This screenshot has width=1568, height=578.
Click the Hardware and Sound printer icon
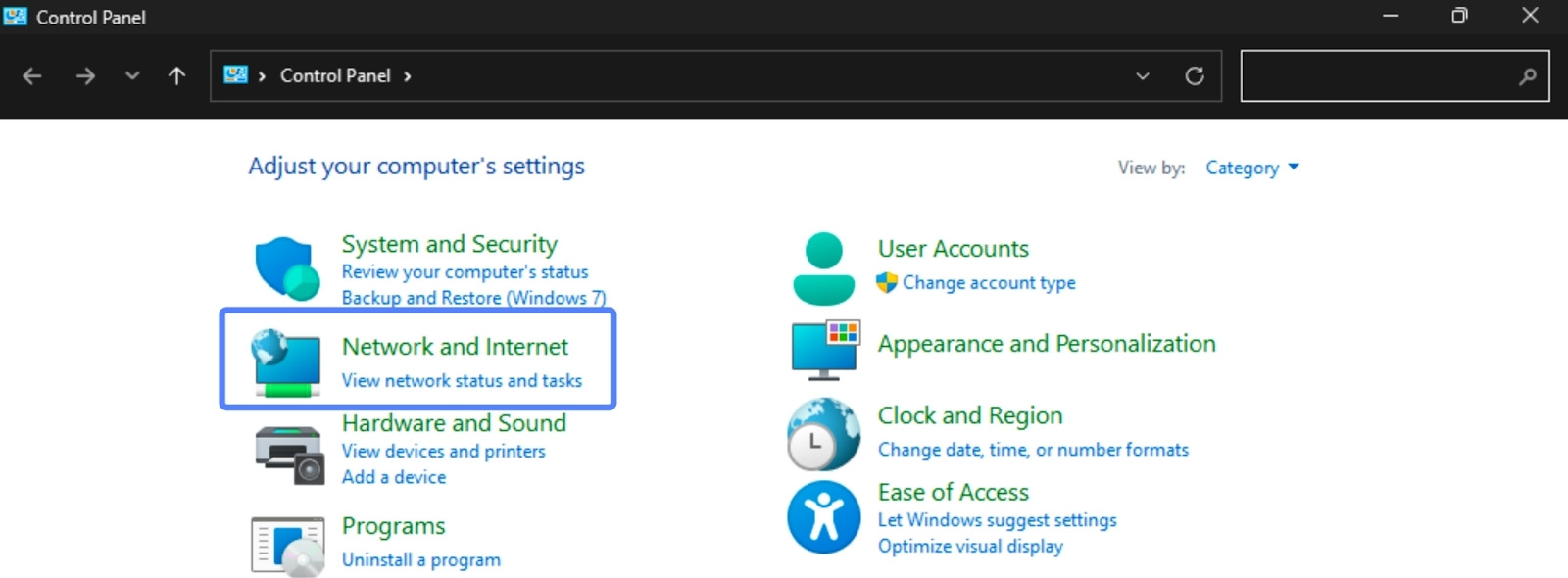pos(288,455)
